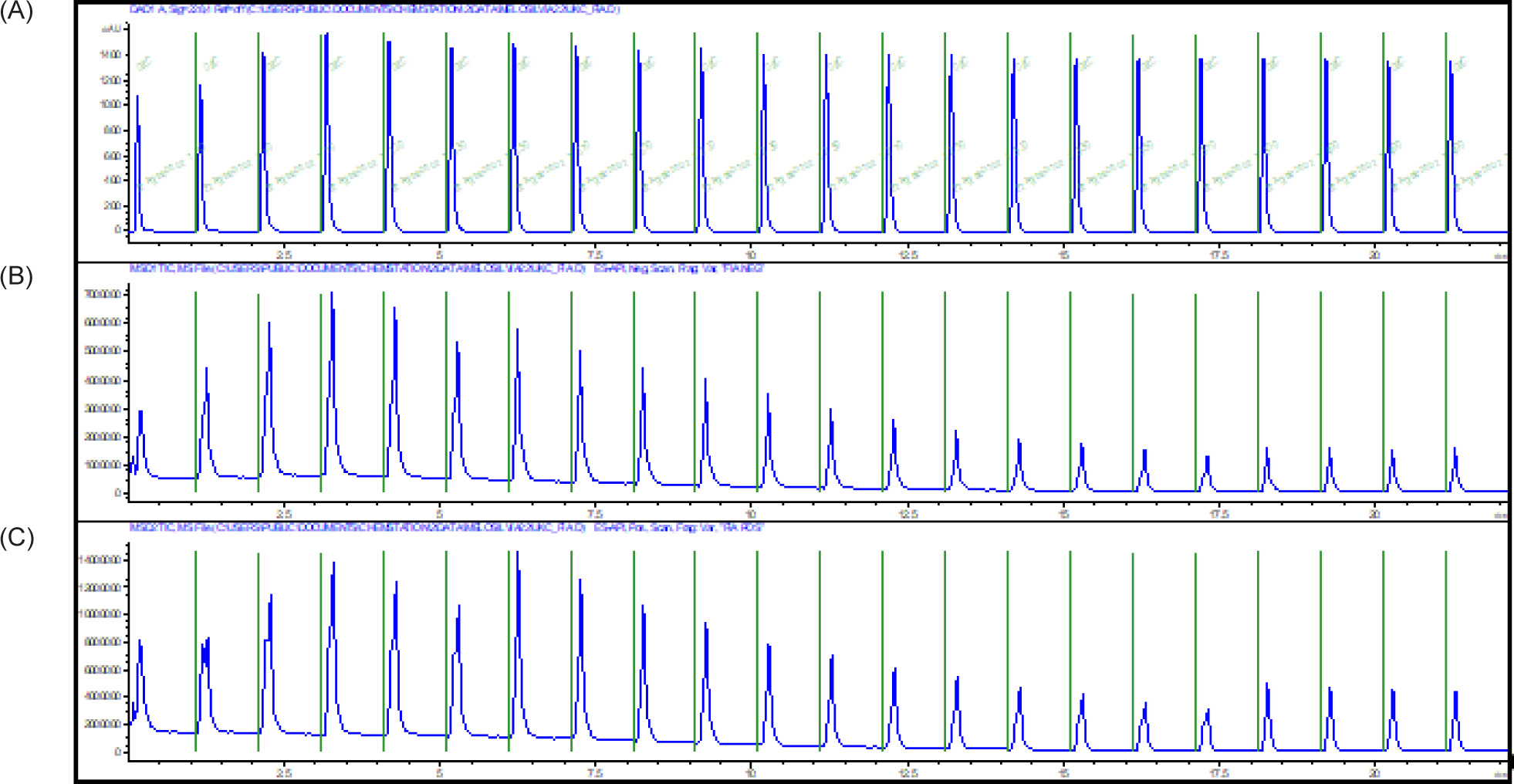This screenshot has height=784, width=1514.
Task: Click the first green injection marker in panel A
Action: point(196,131)
